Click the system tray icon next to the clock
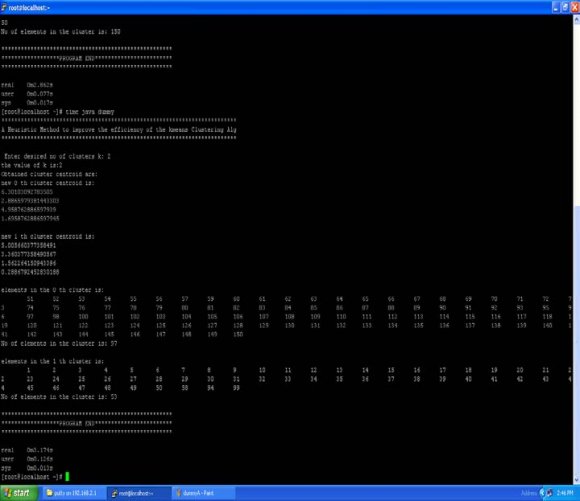The height and width of the screenshot is (501, 580). pyautogui.click(x=550, y=493)
